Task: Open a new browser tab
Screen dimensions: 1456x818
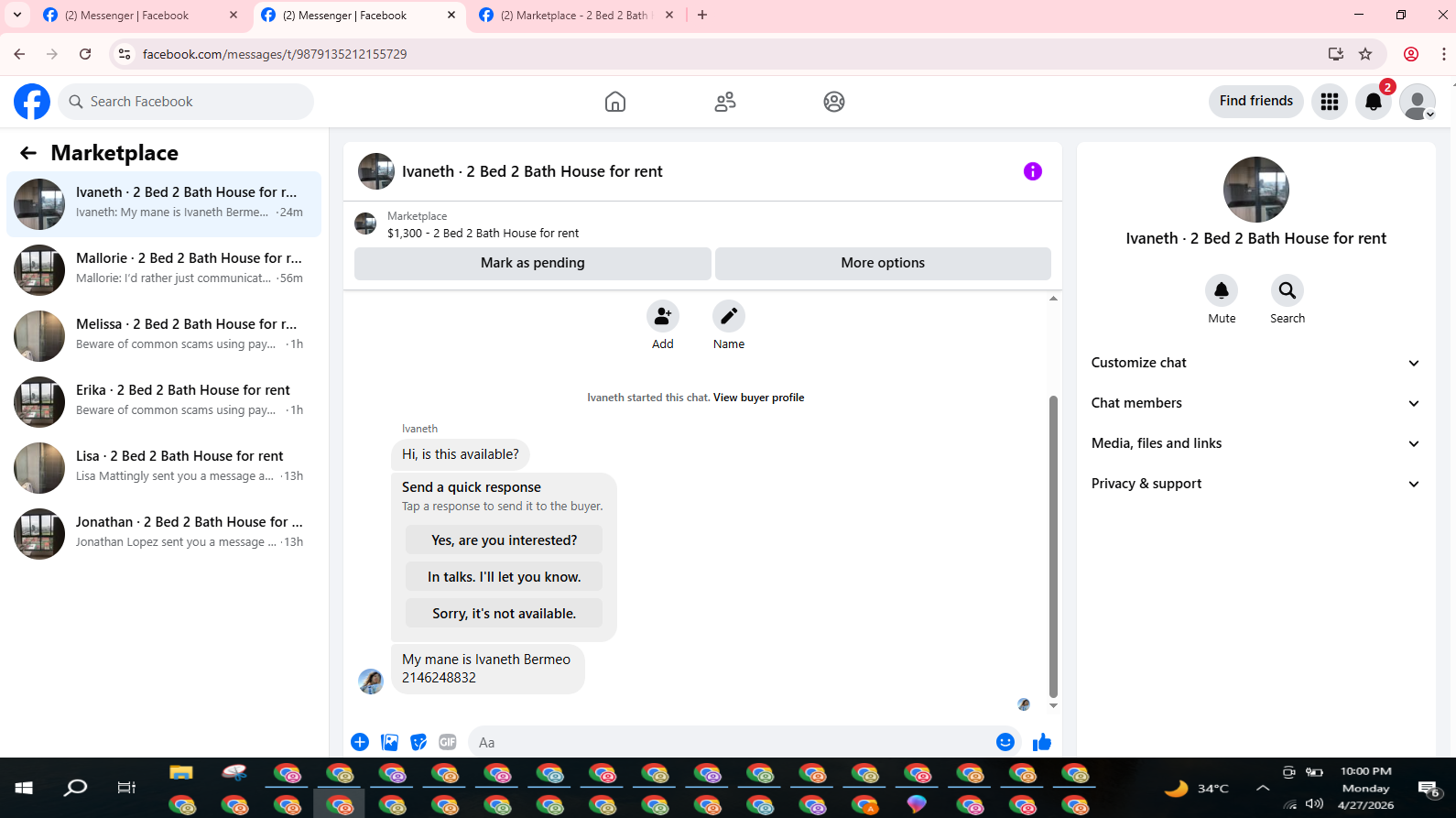Action: (702, 15)
